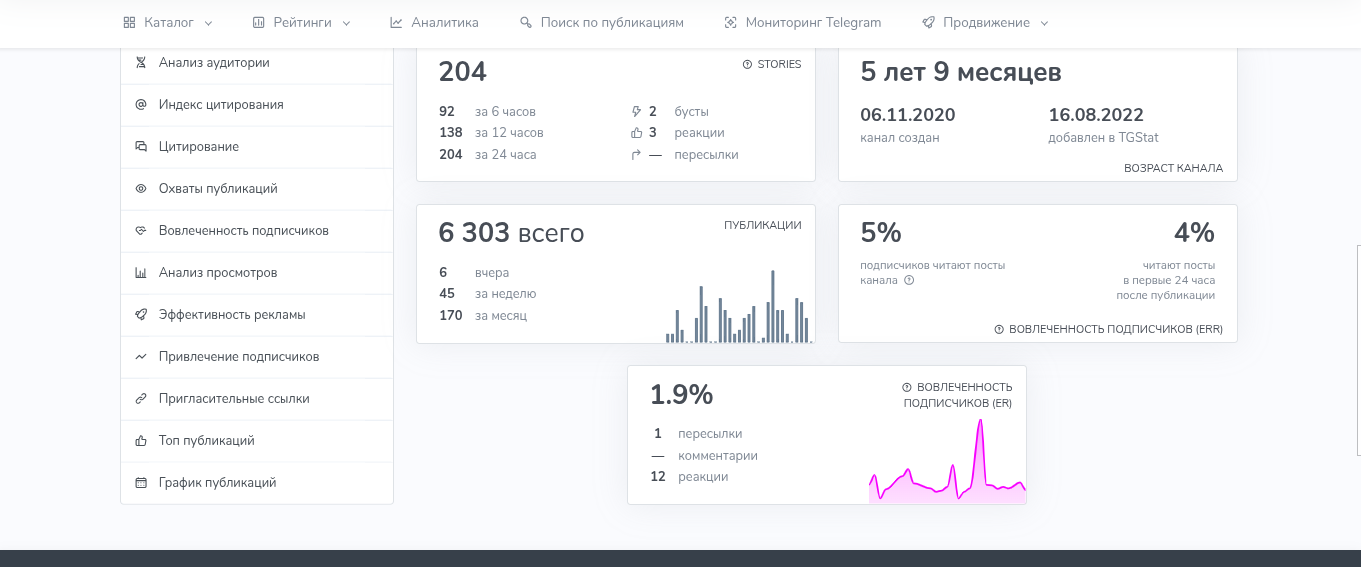This screenshot has height=567, width=1361.
Task: Click the eye icon for Охваты публикаций
Action: (141, 188)
